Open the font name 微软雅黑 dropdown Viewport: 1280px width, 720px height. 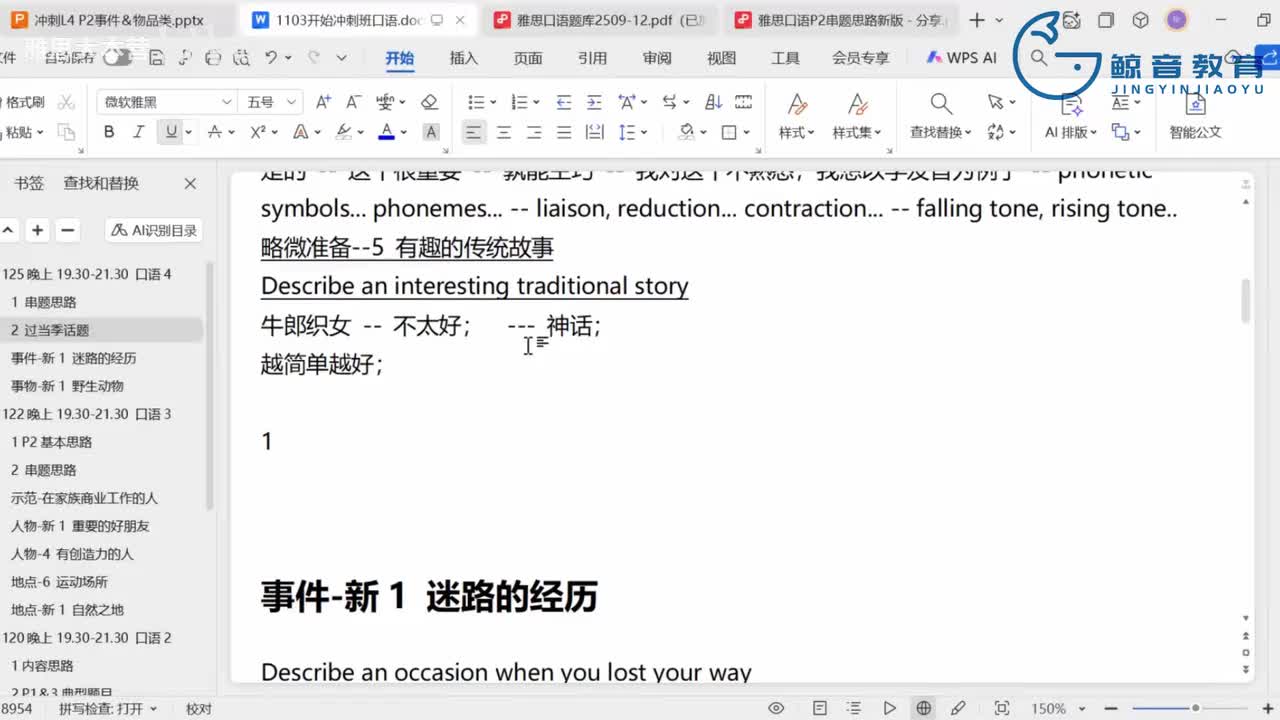pos(226,102)
